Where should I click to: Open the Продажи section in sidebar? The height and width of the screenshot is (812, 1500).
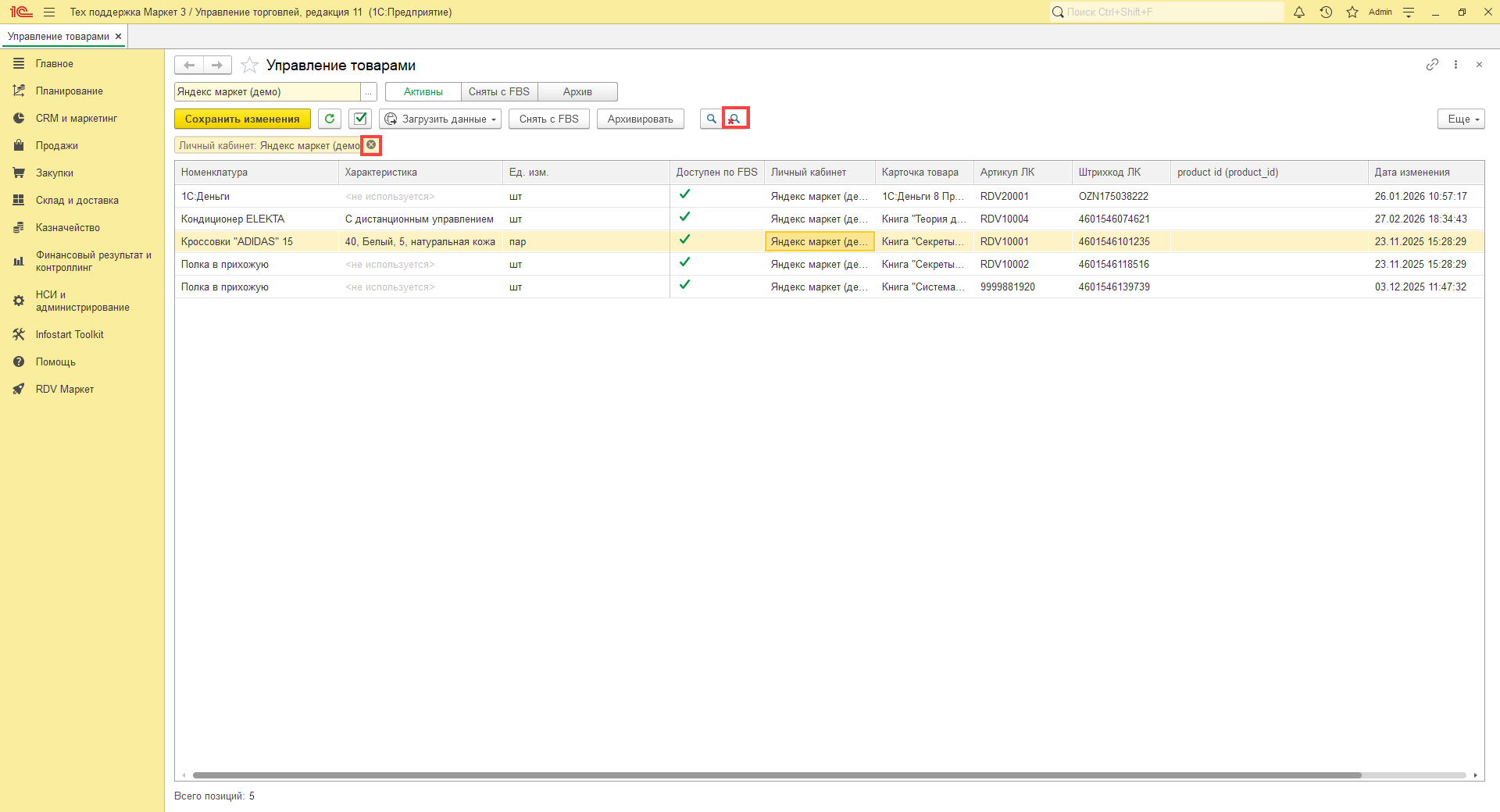(56, 146)
